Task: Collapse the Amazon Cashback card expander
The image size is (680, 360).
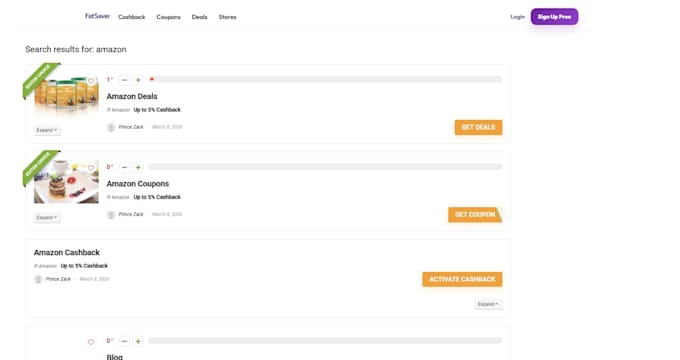Action: tap(488, 304)
